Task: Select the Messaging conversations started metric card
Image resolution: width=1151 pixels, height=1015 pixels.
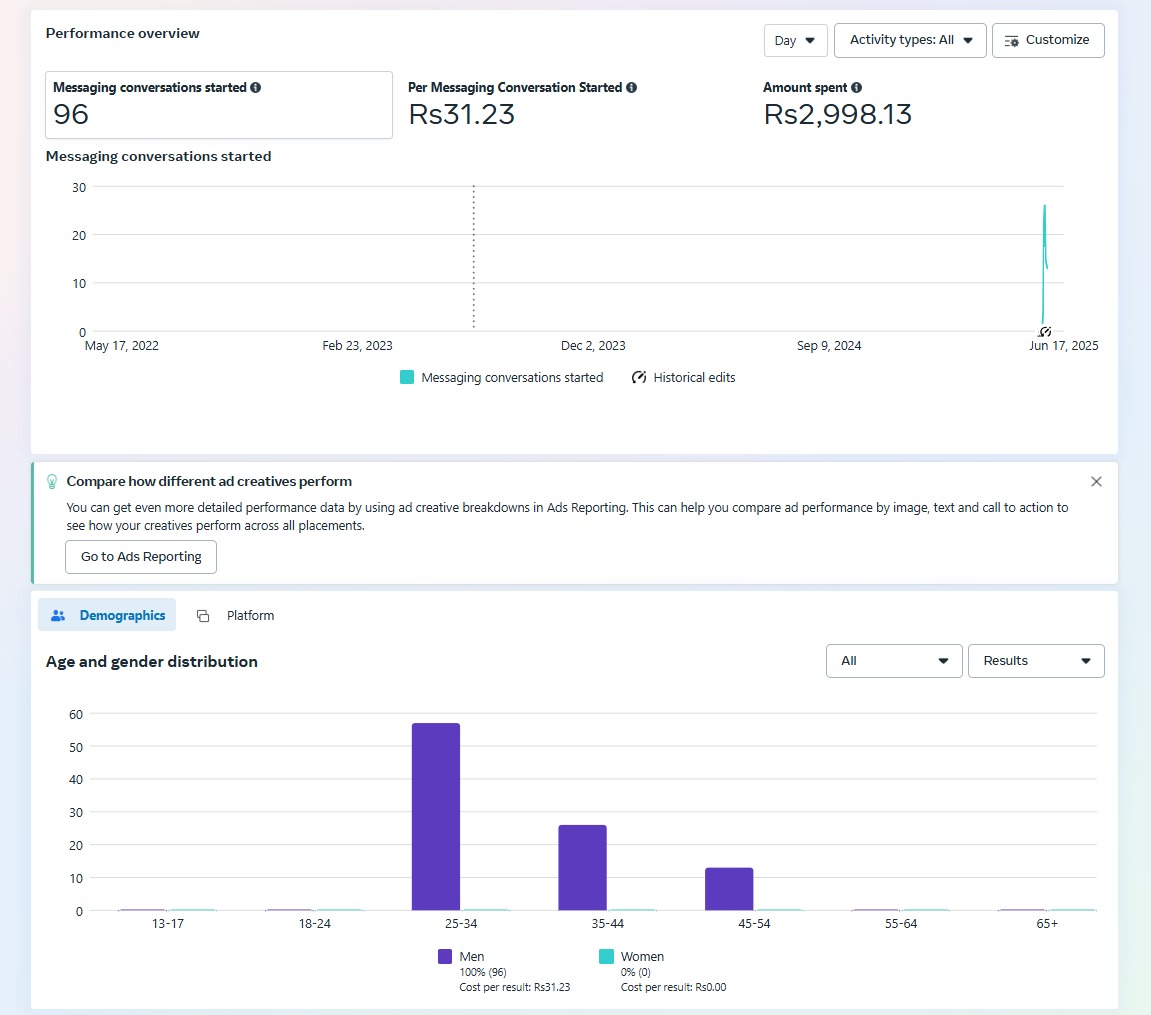Action: pyautogui.click(x=218, y=105)
